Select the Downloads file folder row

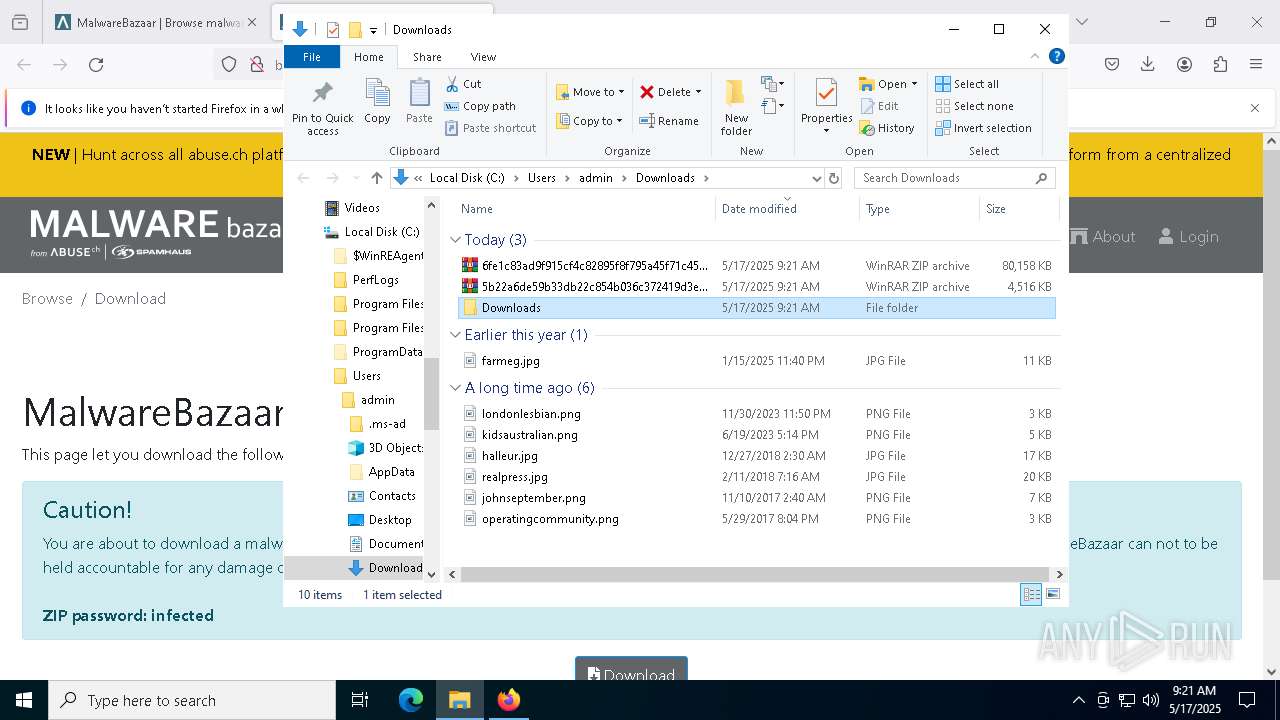pyautogui.click(x=756, y=308)
